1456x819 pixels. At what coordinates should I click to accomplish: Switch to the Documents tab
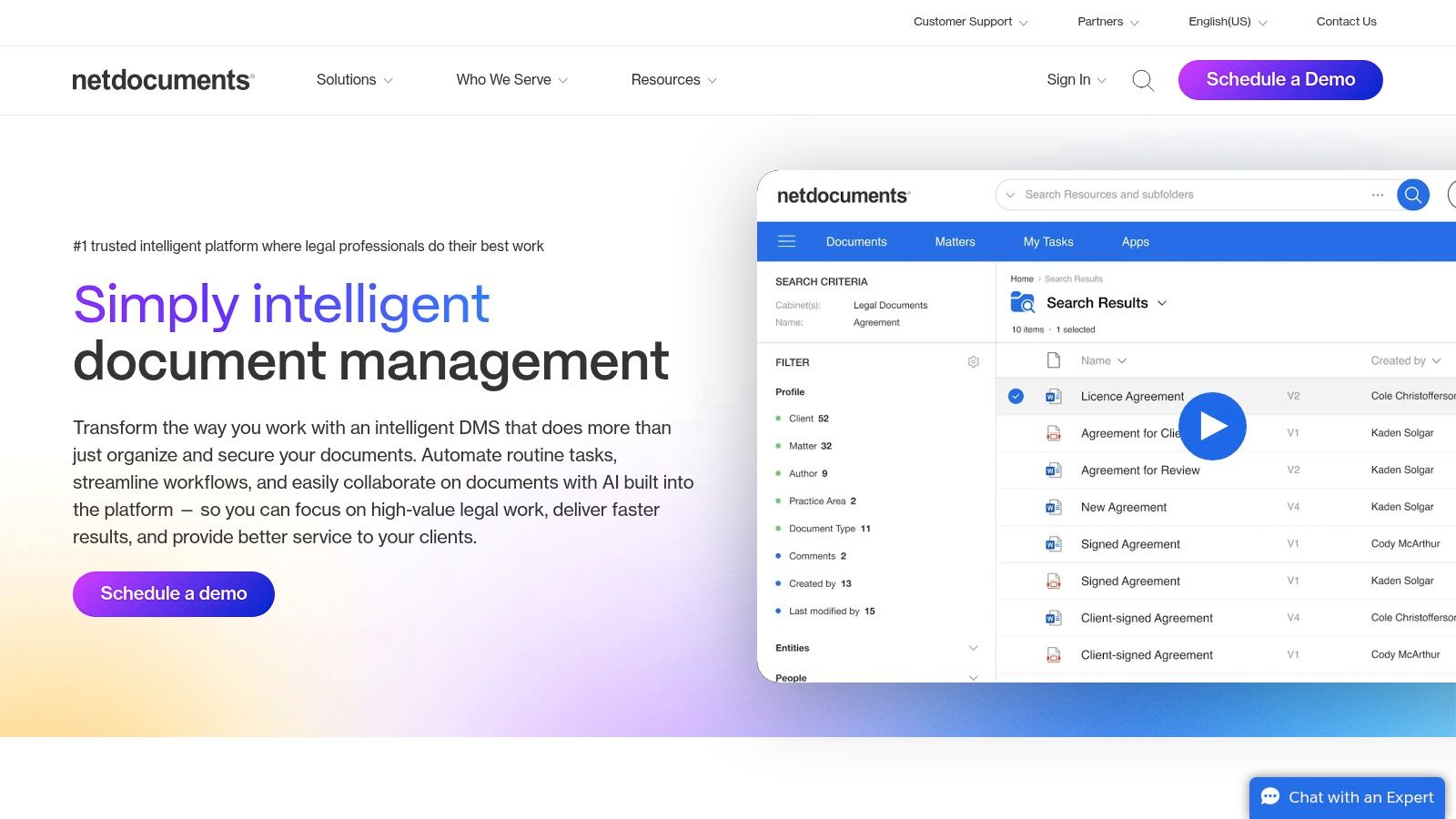tap(856, 242)
